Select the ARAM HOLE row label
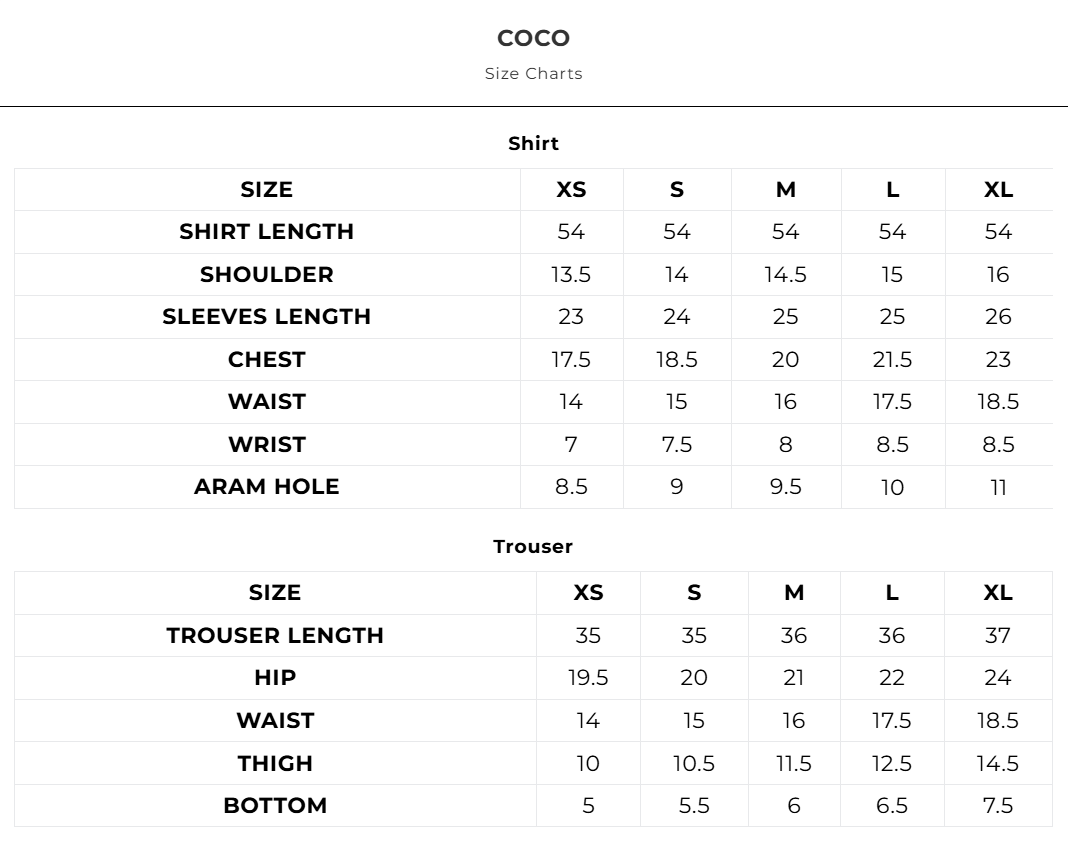The width and height of the screenshot is (1068, 862). point(267,486)
